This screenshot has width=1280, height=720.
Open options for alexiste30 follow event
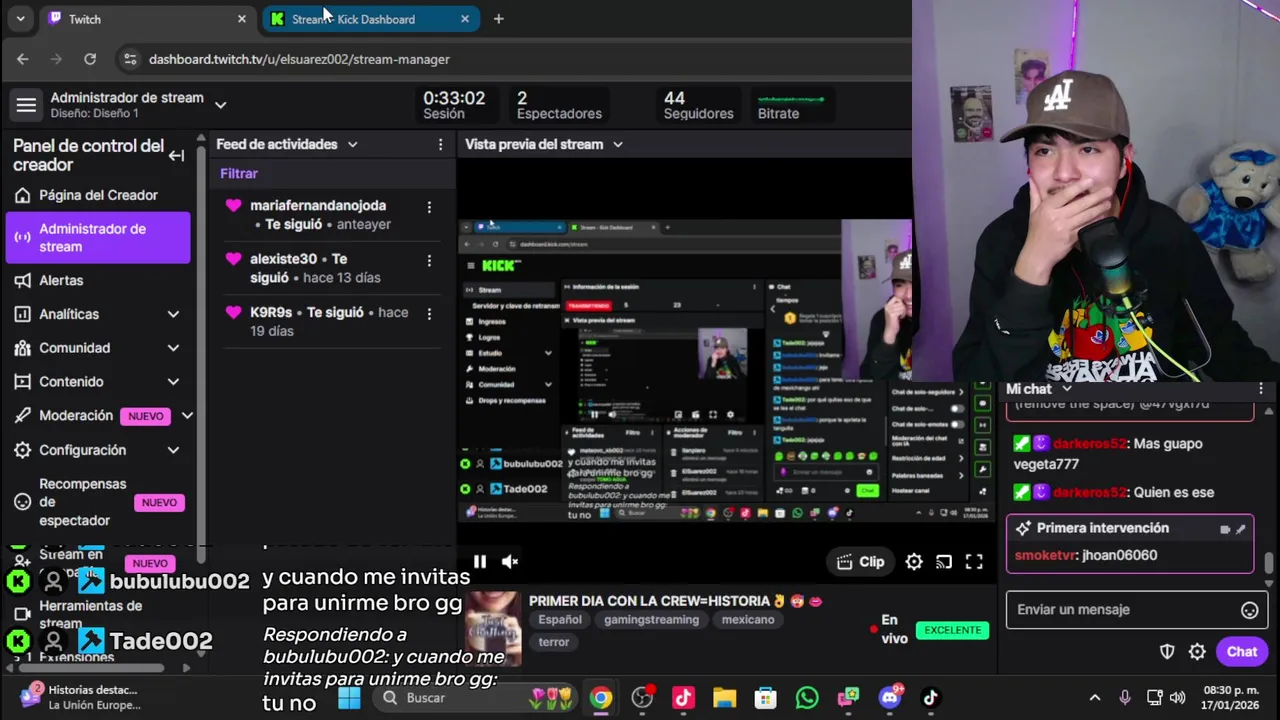click(429, 260)
